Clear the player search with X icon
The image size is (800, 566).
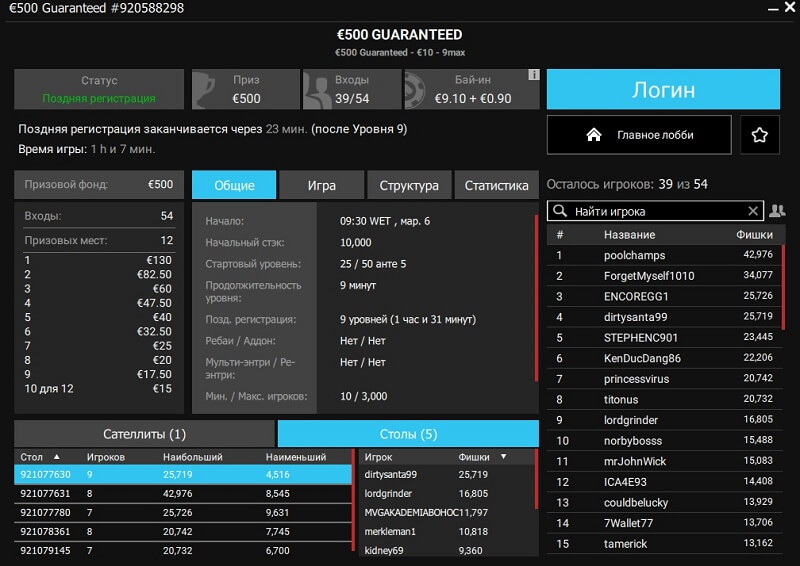[753, 211]
